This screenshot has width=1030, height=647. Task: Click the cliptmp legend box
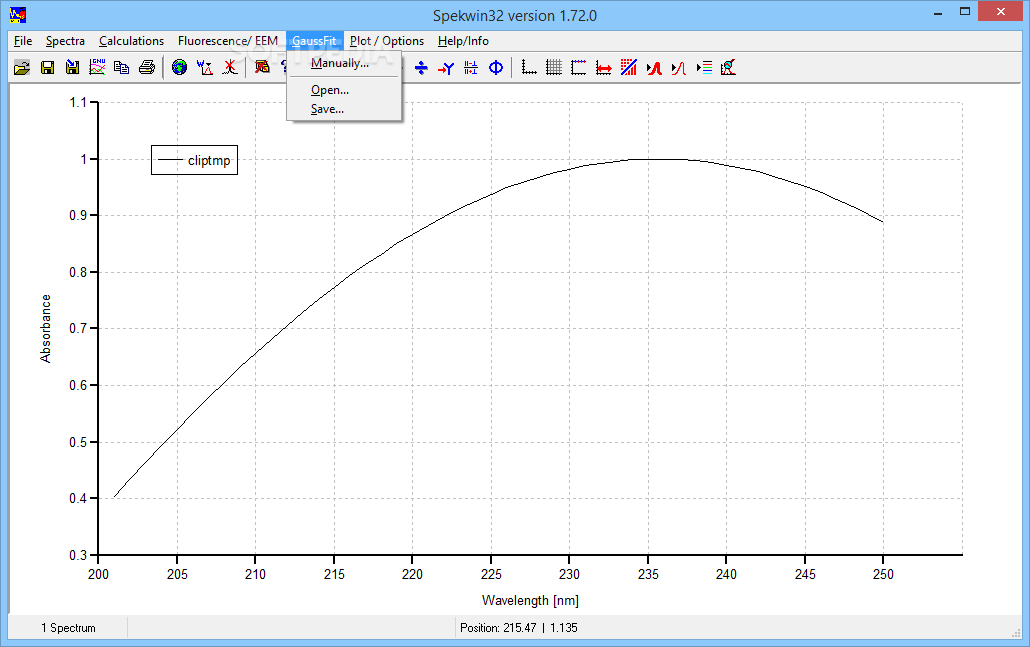click(x=194, y=160)
